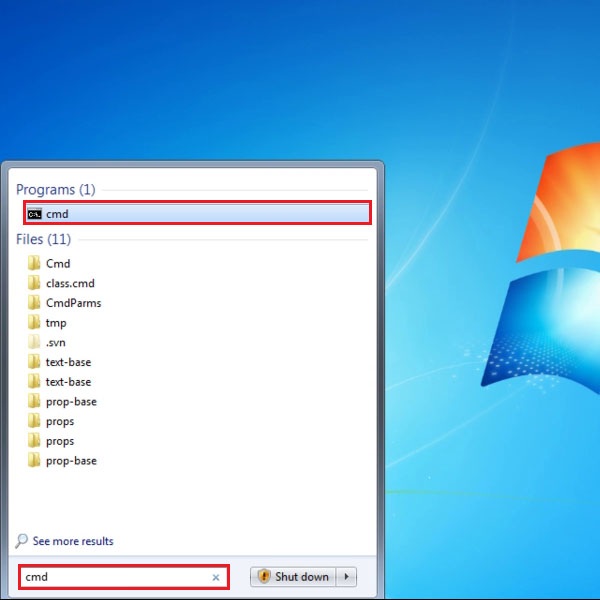The width and height of the screenshot is (600, 600).
Task: Clear the search text with the X icon
Action: 216,577
